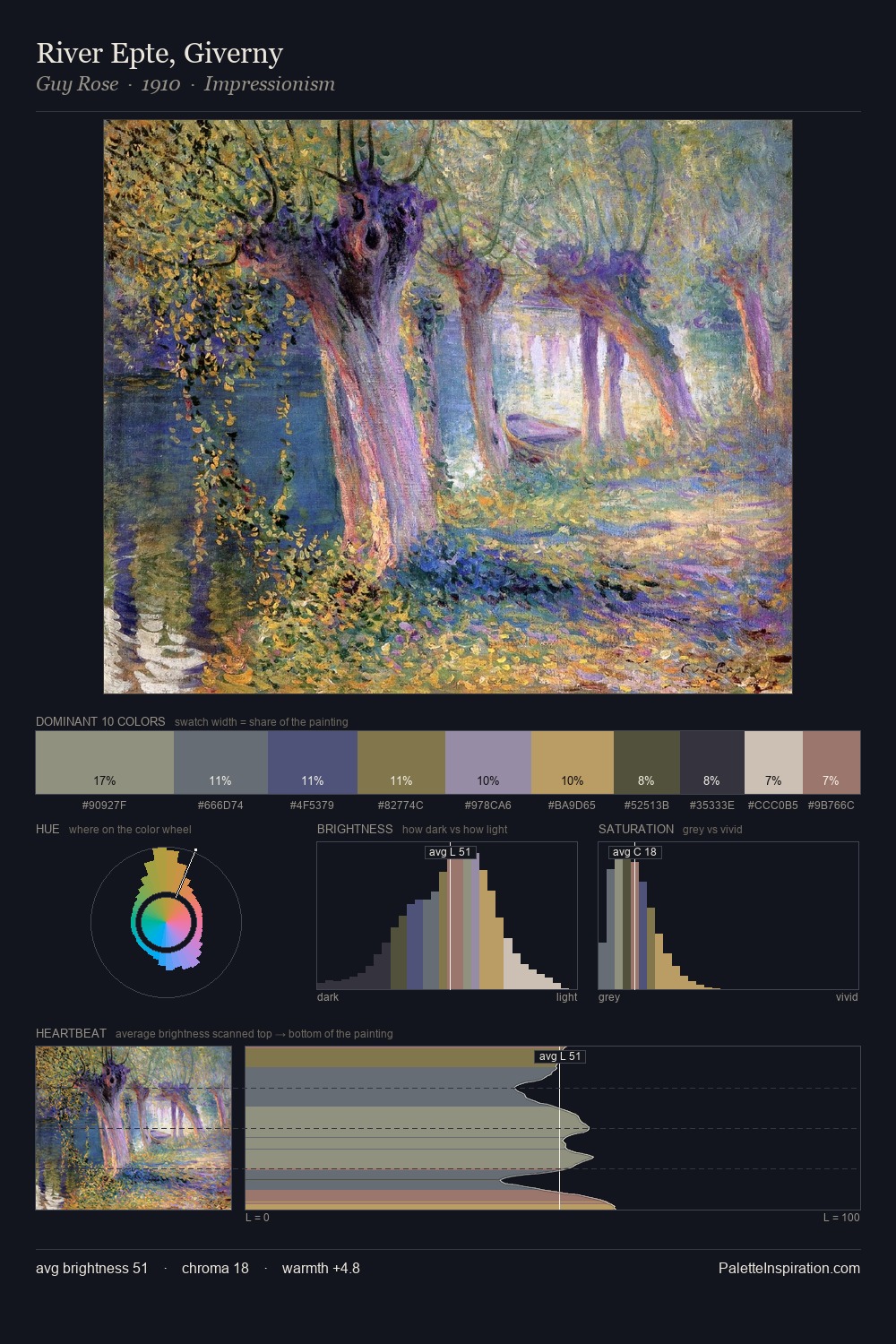This screenshot has height=1344, width=896.
Task: Click the #978CA6 lavender swatch
Action: tap(488, 762)
